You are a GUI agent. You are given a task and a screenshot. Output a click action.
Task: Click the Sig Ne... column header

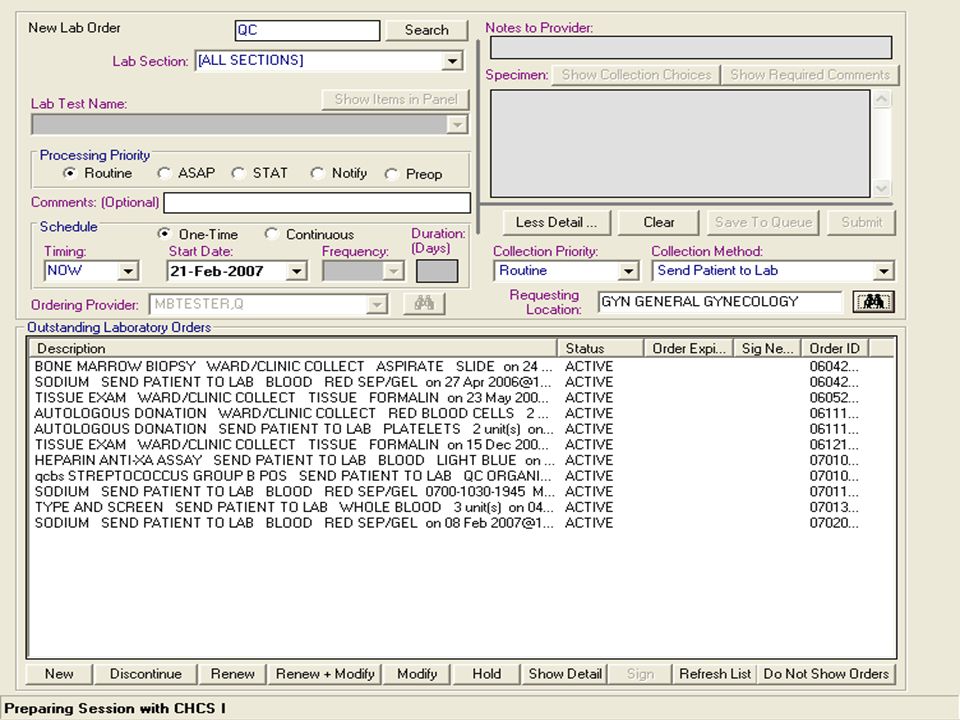pos(768,348)
